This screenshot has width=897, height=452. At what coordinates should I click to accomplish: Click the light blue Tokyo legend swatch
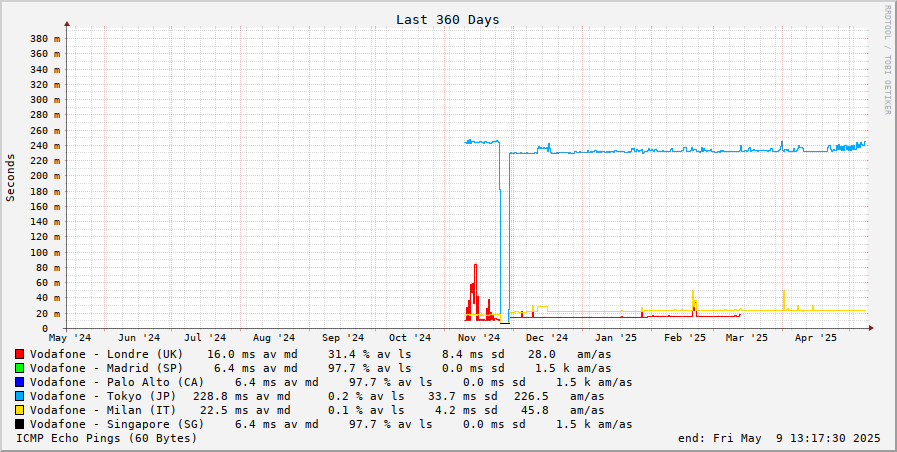coord(19,397)
